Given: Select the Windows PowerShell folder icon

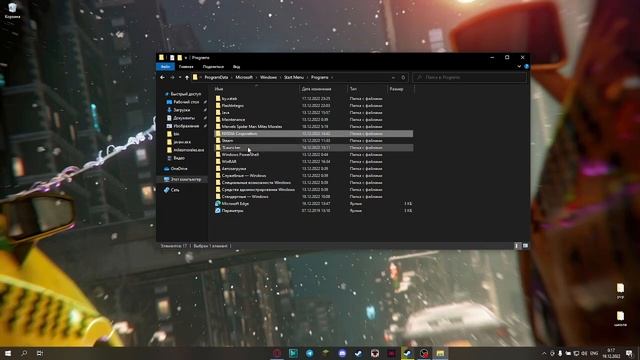Looking at the screenshot, I should (x=218, y=155).
